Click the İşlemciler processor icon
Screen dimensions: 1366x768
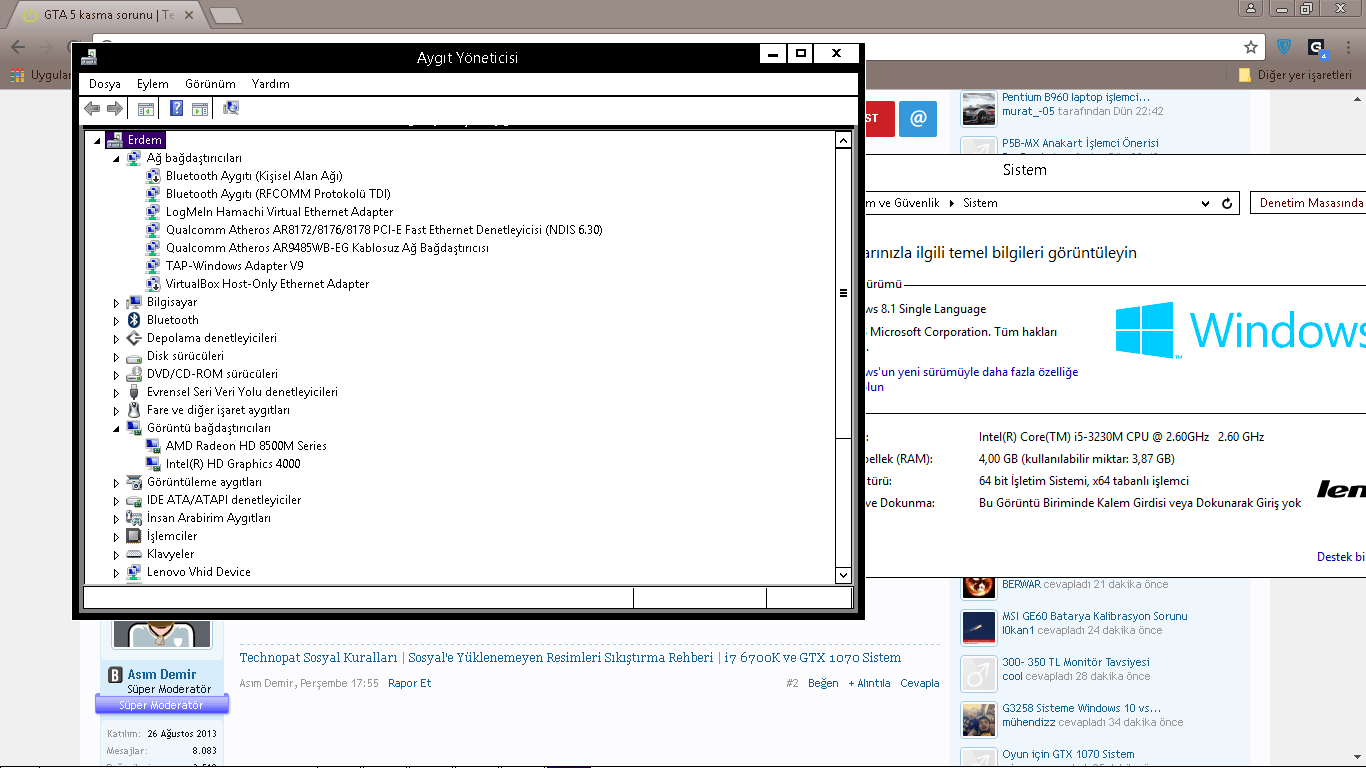pyautogui.click(x=134, y=536)
